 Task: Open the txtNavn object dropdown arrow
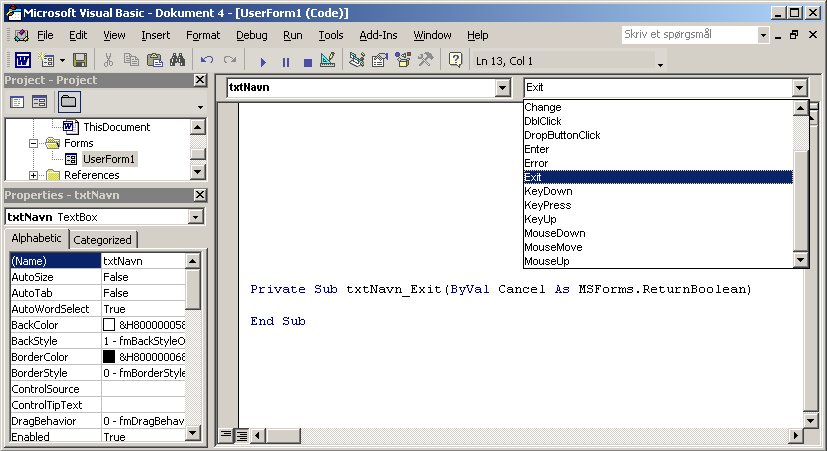[x=503, y=88]
